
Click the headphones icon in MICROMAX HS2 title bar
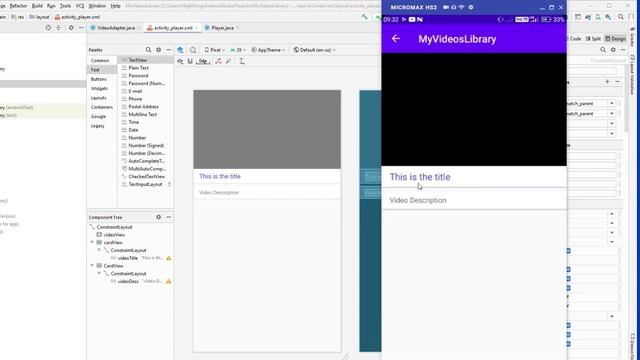click(x=453, y=7)
